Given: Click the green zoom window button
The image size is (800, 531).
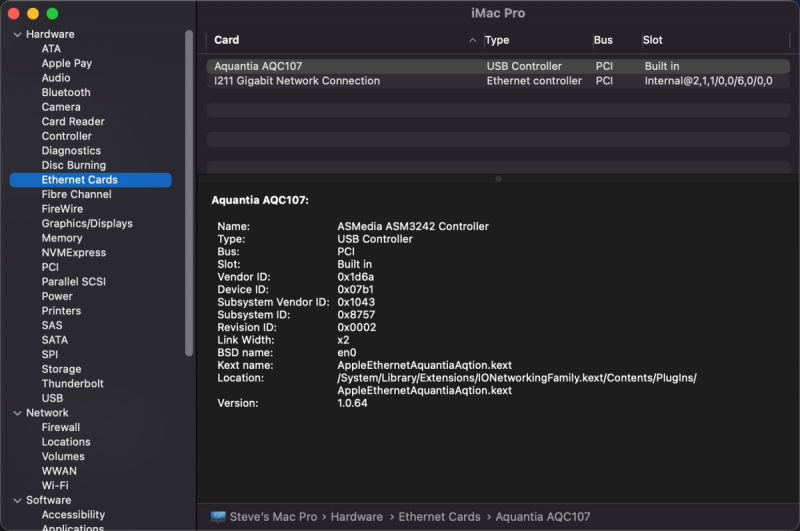Looking at the screenshot, I should 52,14.
